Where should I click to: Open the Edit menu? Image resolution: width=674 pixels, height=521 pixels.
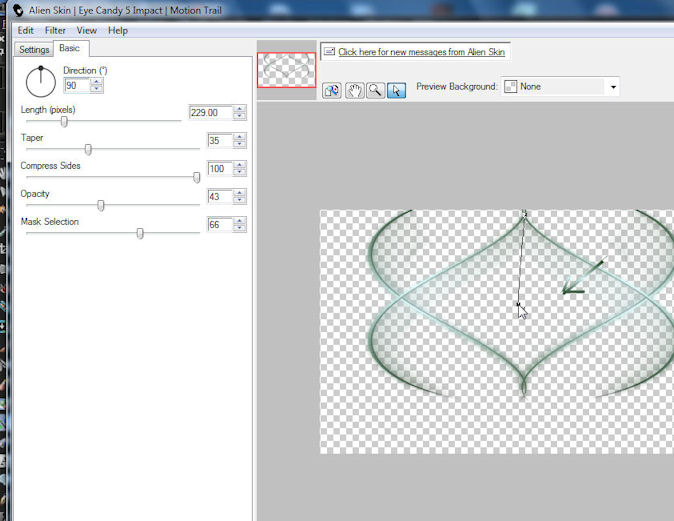coord(25,31)
